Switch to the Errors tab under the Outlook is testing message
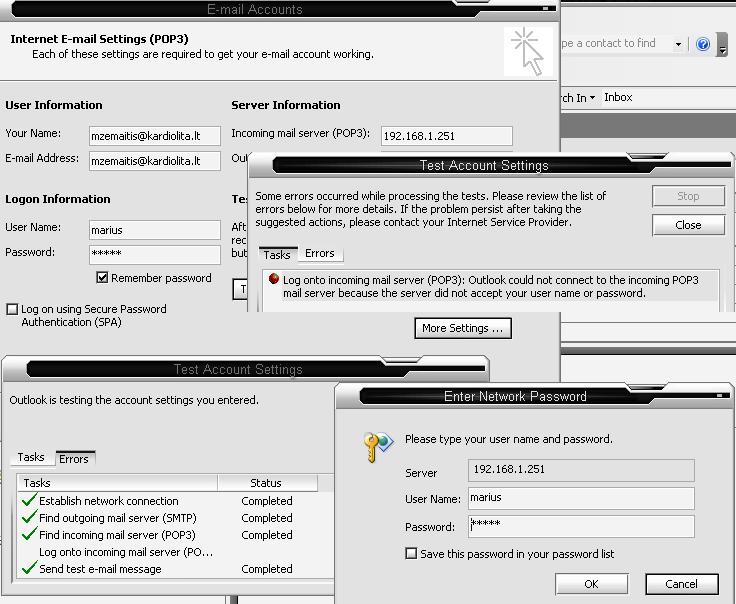This screenshot has height=604, width=736. [x=74, y=458]
